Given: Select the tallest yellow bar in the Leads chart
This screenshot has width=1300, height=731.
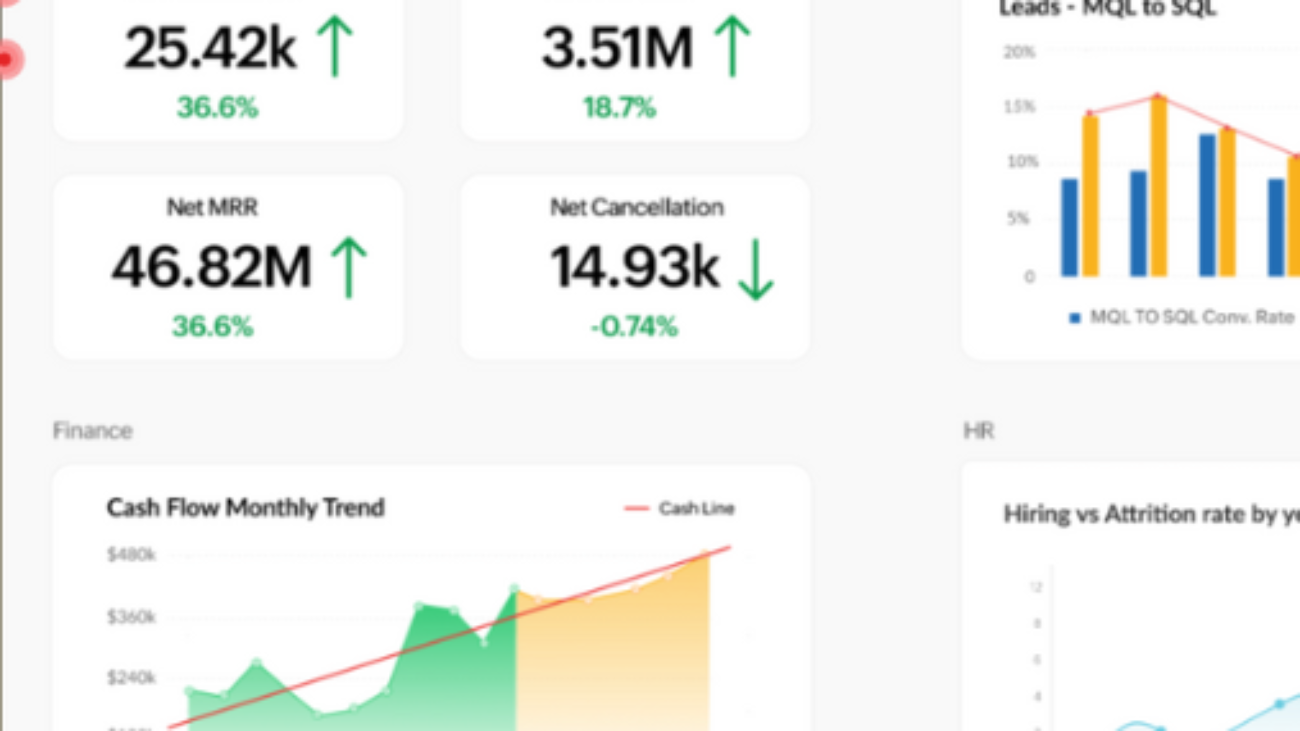Looking at the screenshot, I should click(1159, 186).
